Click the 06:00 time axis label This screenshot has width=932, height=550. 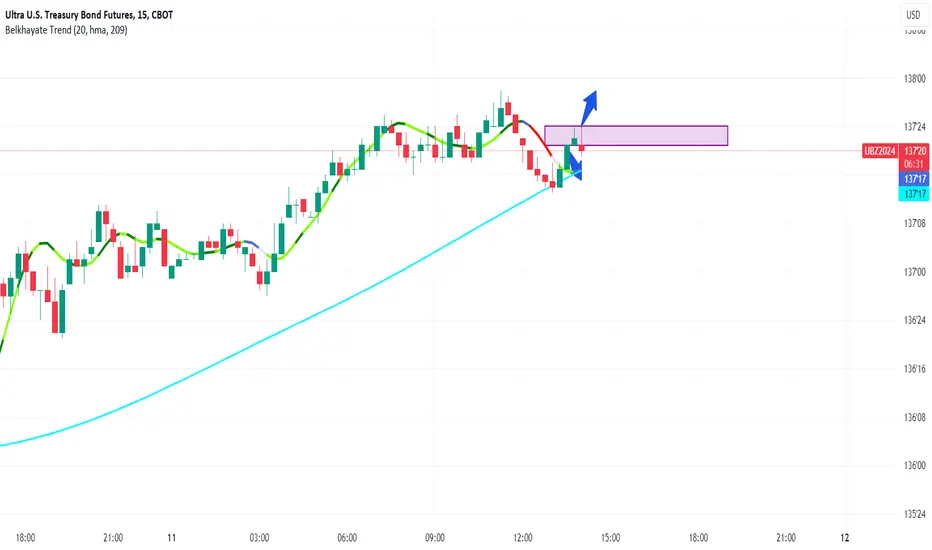[x=347, y=538]
